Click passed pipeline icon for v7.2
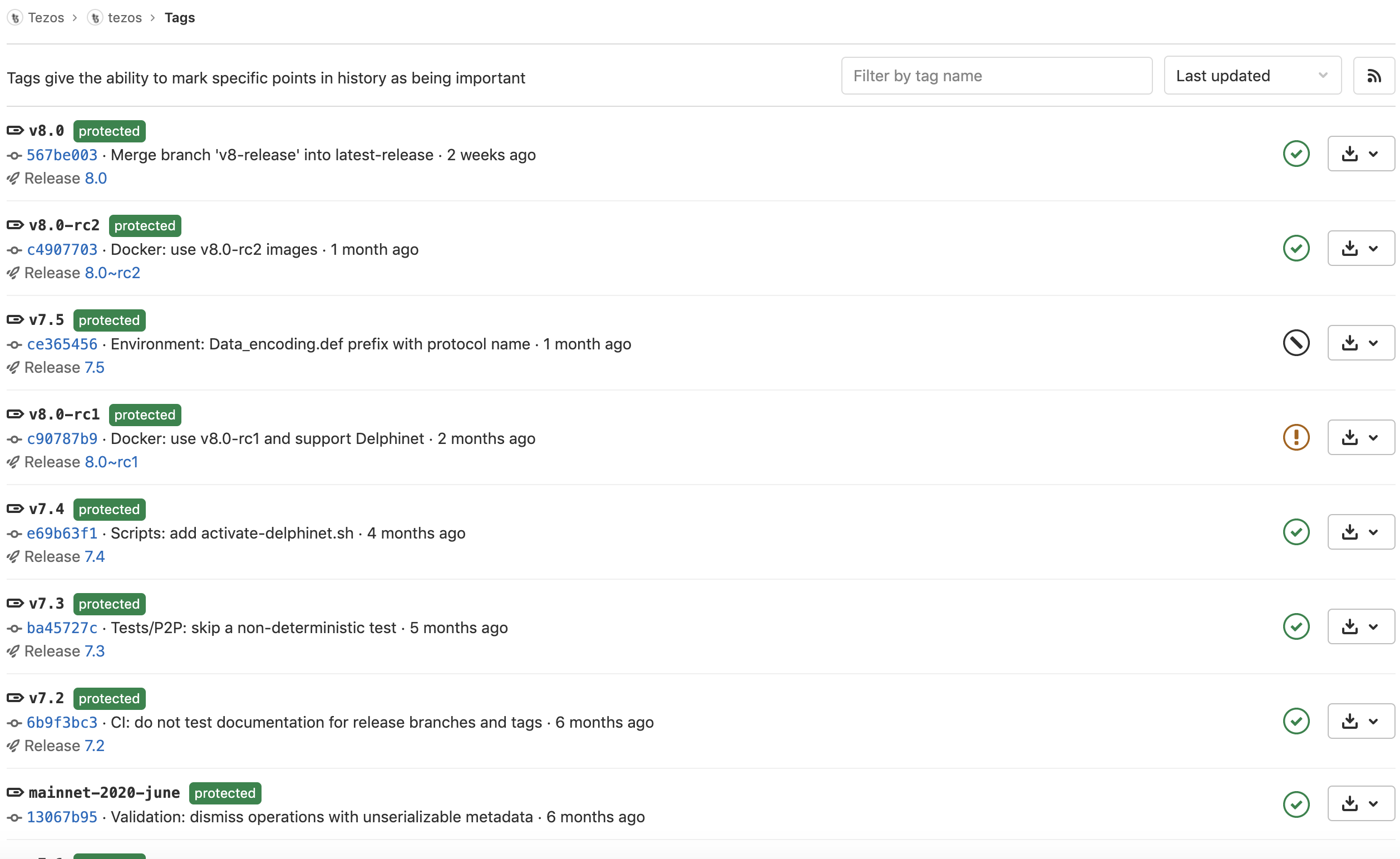 [x=1296, y=721]
